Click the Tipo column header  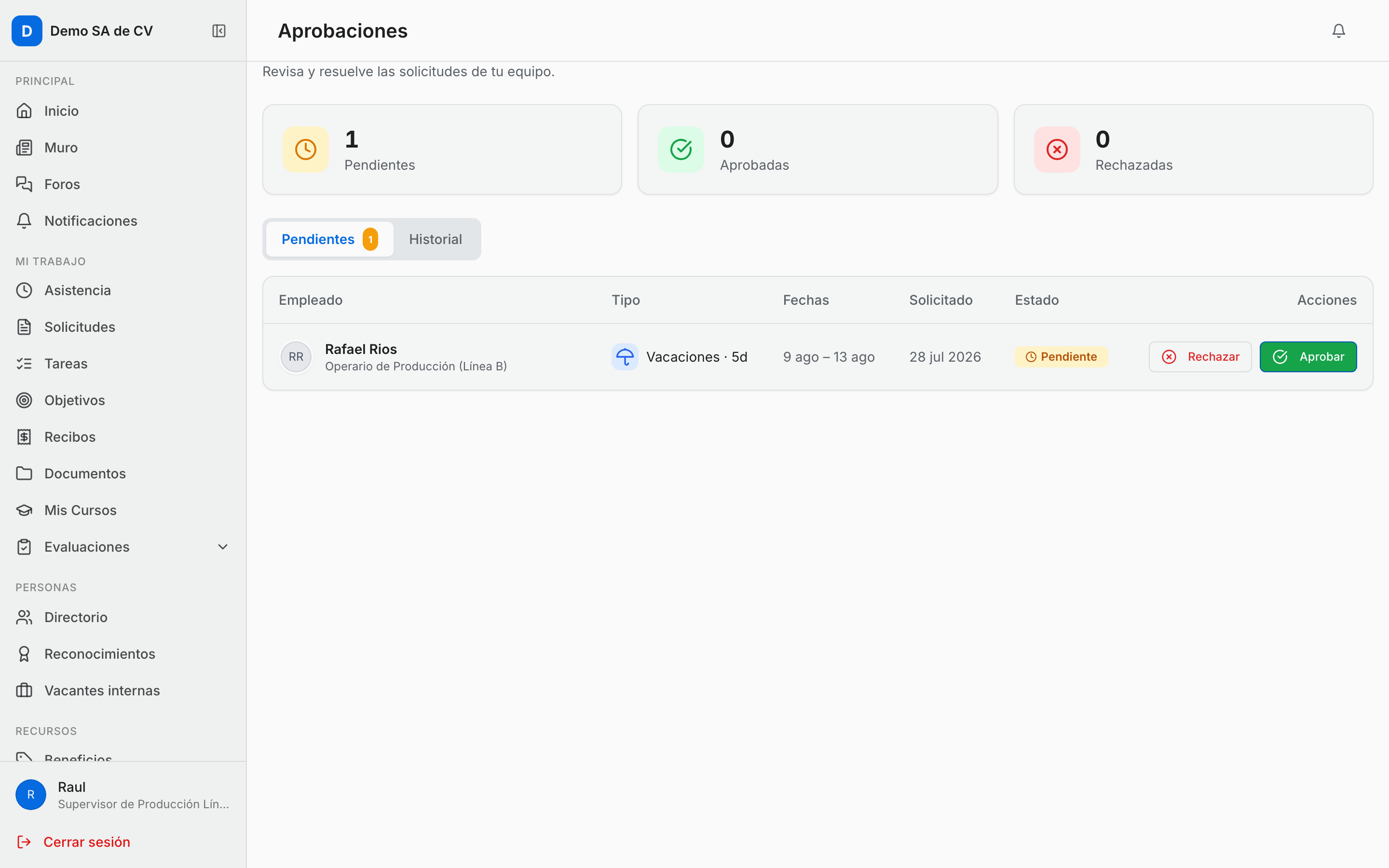626,300
